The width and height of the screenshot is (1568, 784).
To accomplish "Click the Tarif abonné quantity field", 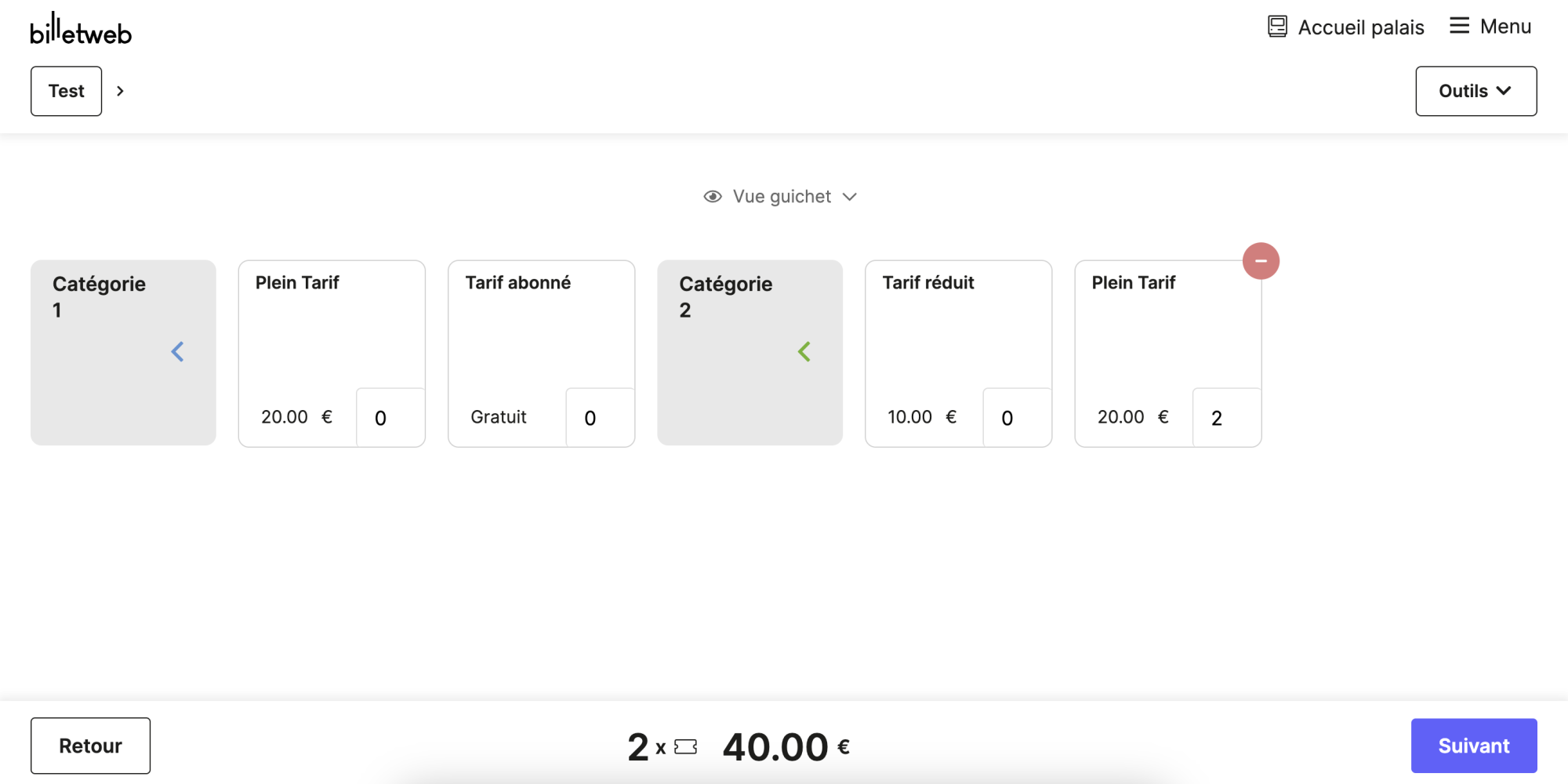I will click(600, 418).
